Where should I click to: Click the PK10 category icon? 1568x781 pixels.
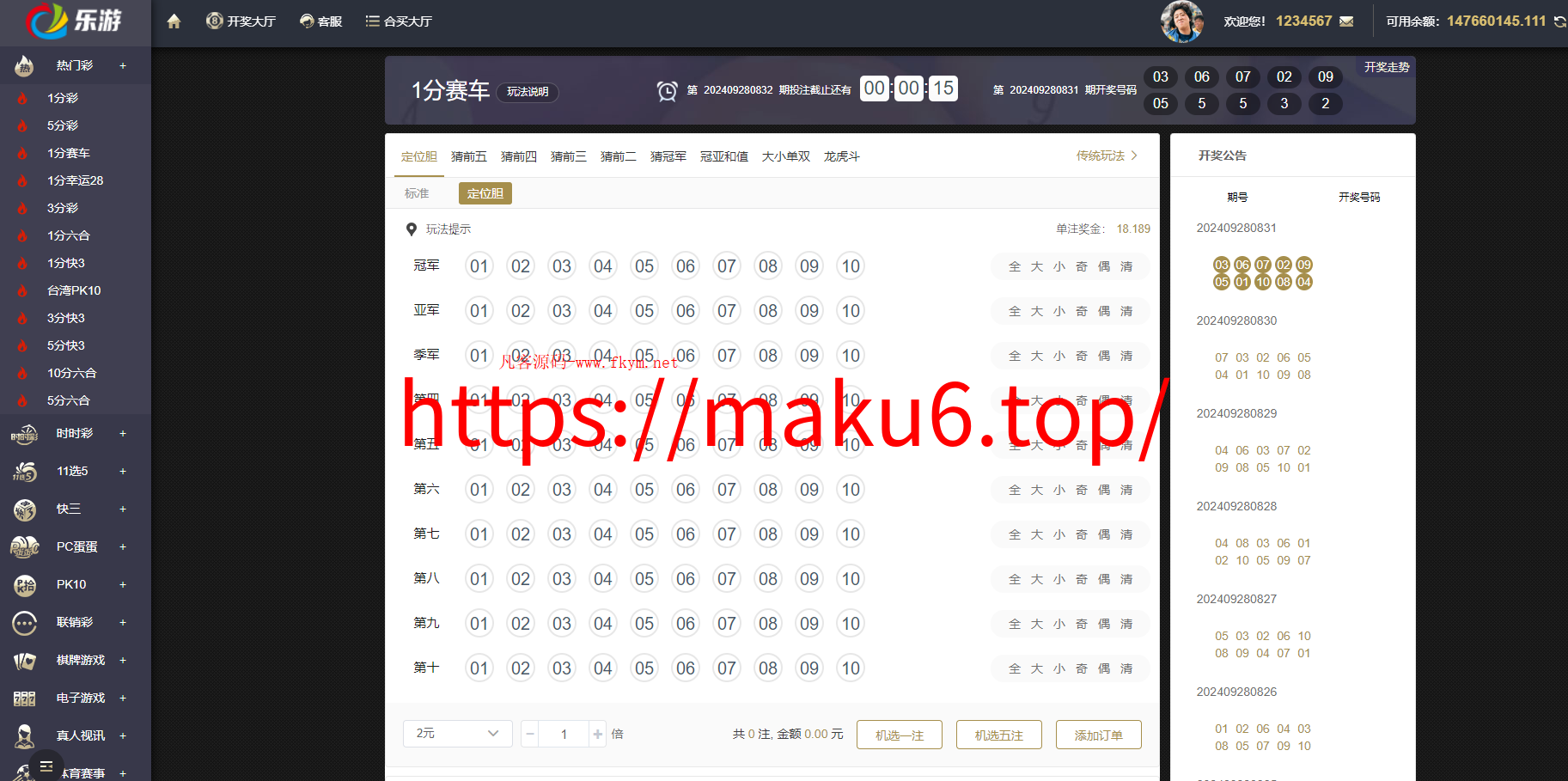click(x=24, y=585)
